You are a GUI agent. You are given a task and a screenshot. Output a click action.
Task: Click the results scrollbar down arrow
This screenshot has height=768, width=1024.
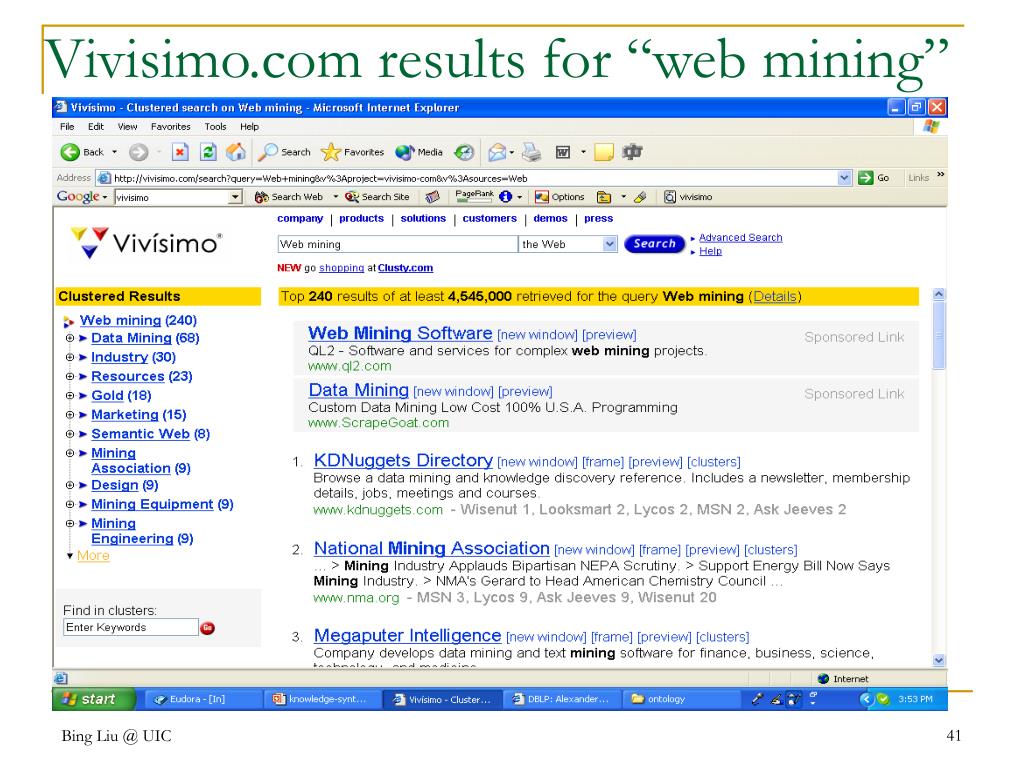click(938, 660)
